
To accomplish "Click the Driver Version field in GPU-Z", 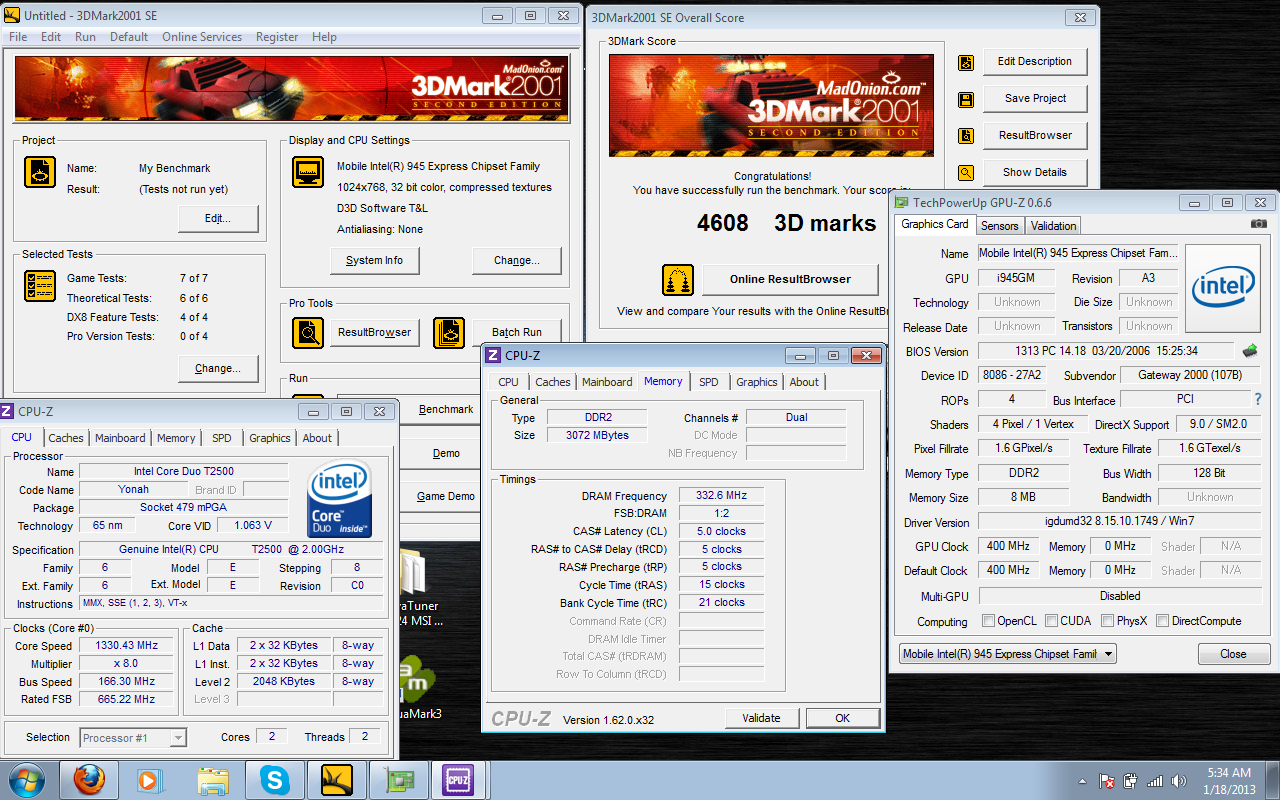I will click(1118, 522).
